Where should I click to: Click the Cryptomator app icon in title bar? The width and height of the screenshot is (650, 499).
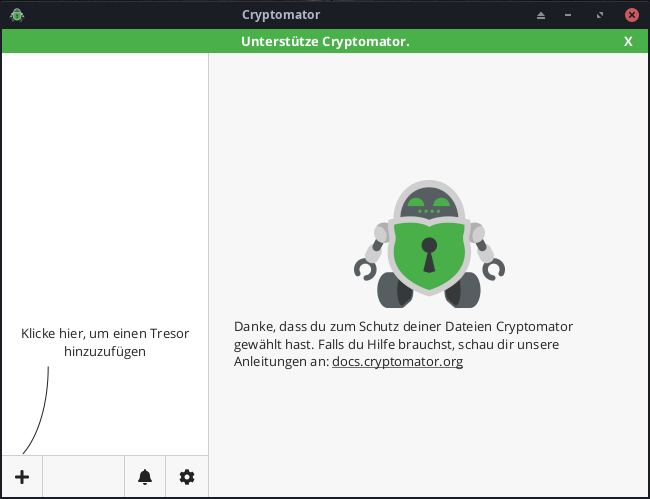click(x=17, y=15)
